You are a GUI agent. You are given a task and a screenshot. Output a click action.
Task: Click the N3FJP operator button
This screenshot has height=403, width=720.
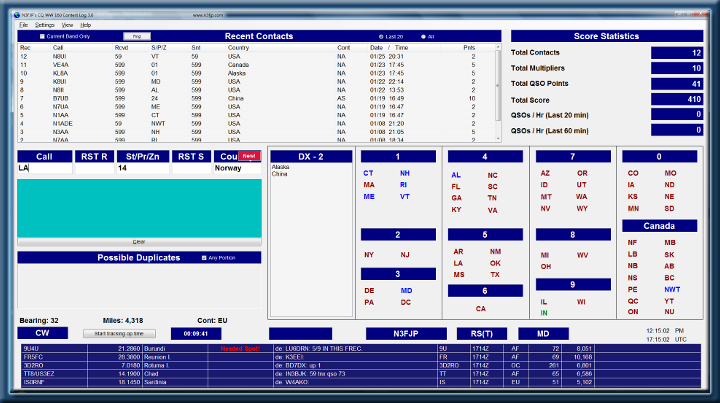coord(406,333)
